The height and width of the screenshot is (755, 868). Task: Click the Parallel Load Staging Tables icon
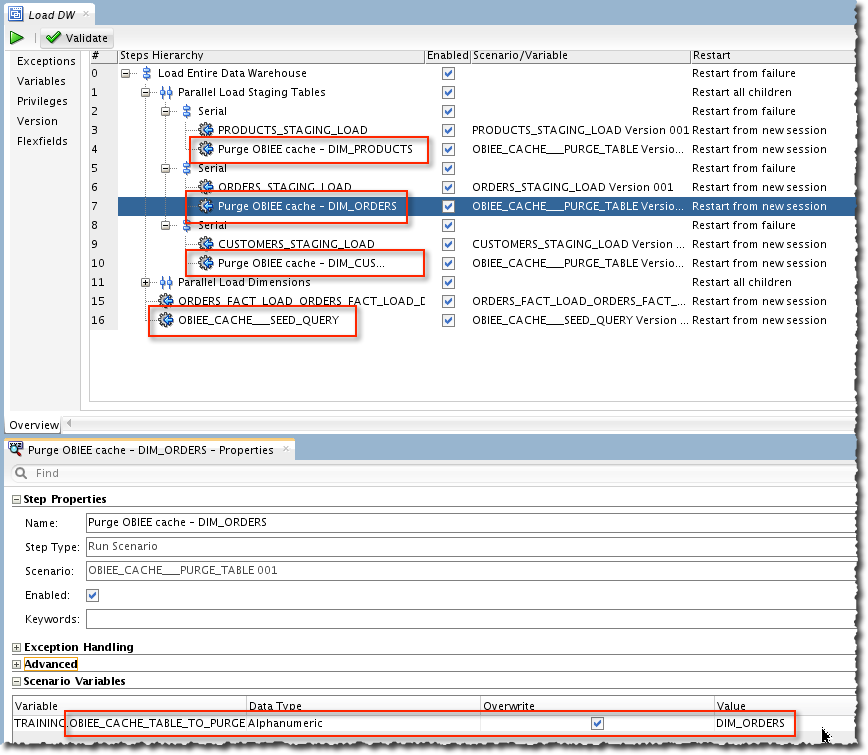point(166,92)
